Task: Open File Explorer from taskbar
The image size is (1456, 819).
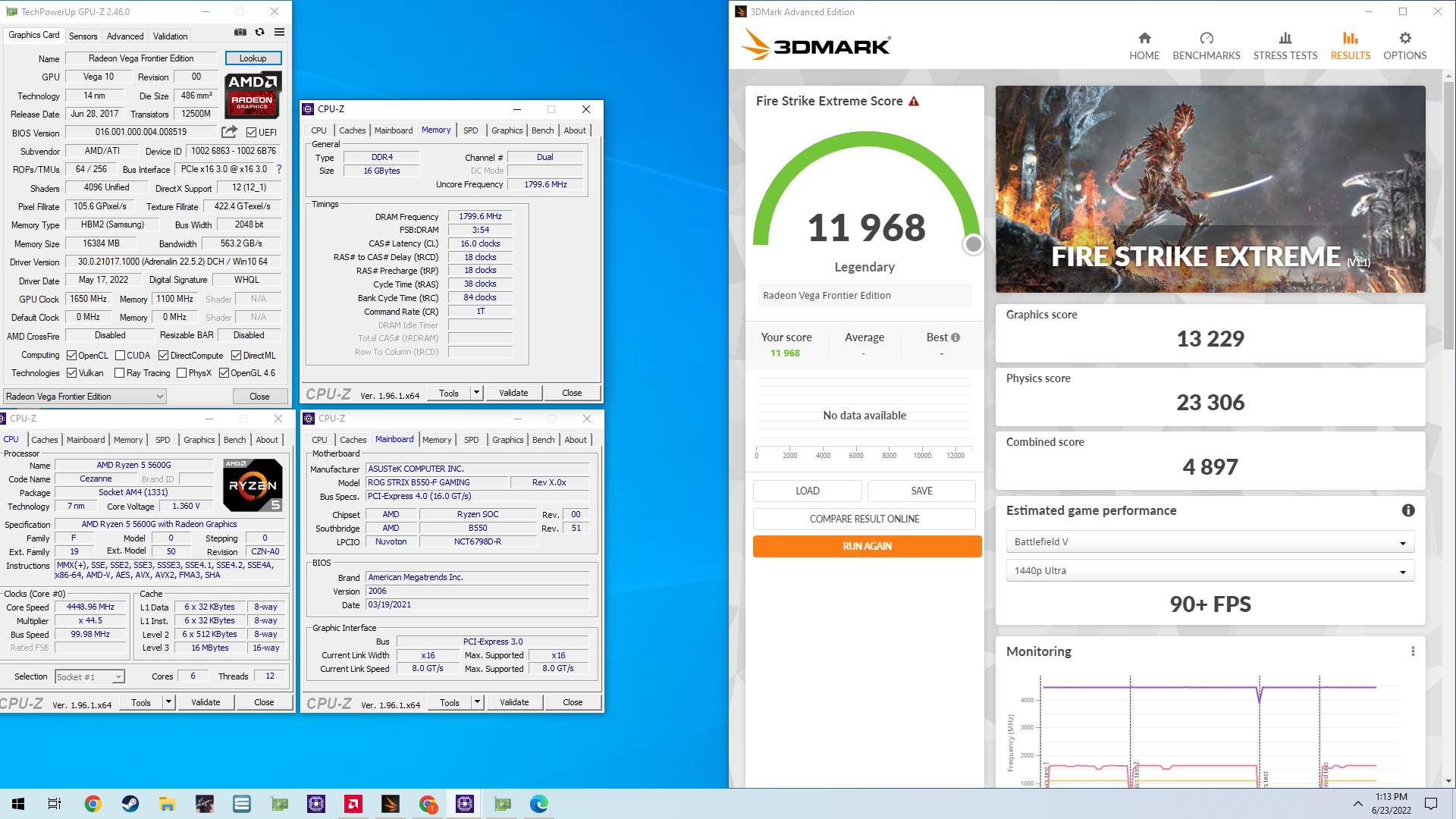Action: pos(167,804)
